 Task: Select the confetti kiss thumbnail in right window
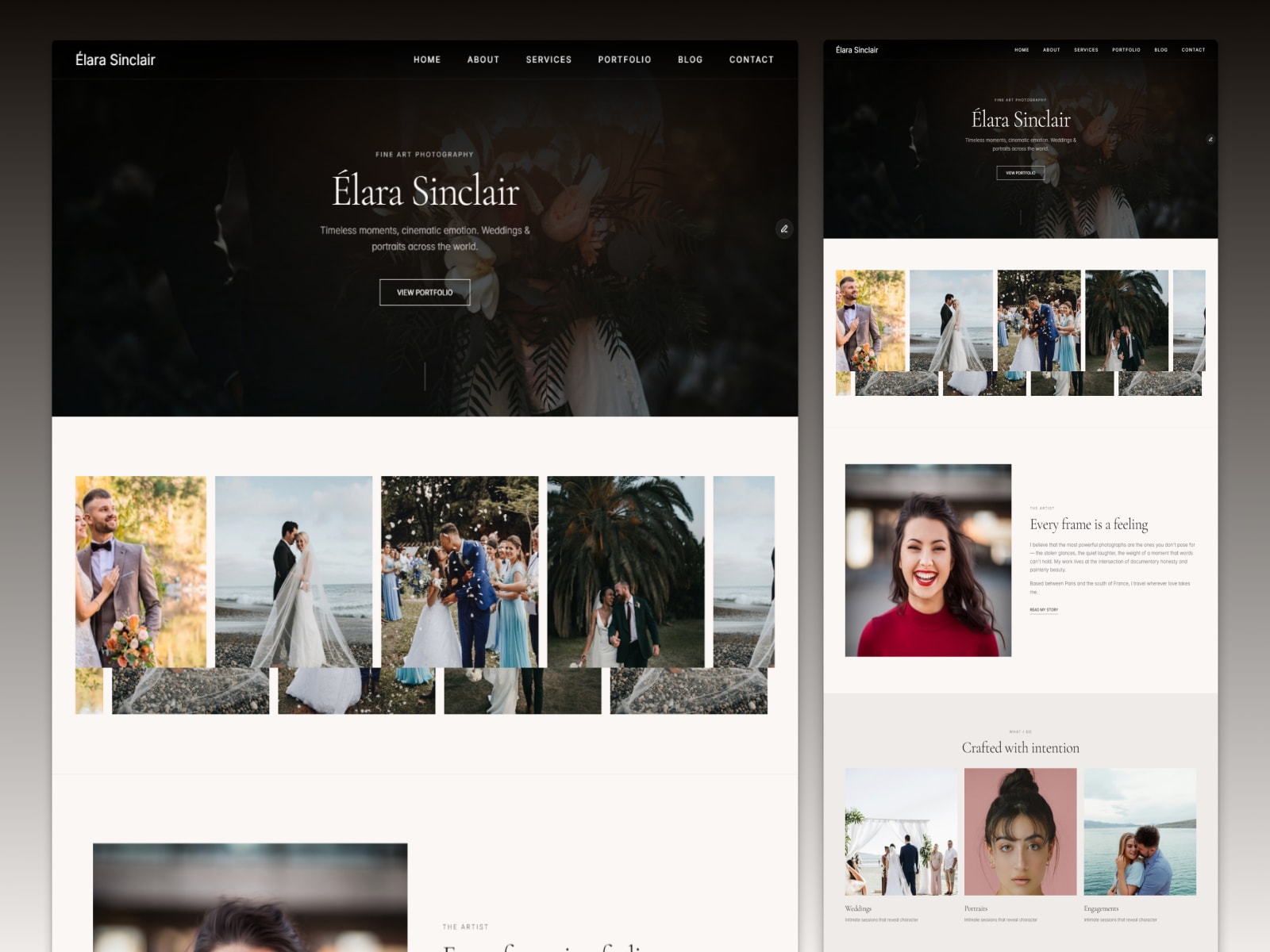tap(1039, 321)
